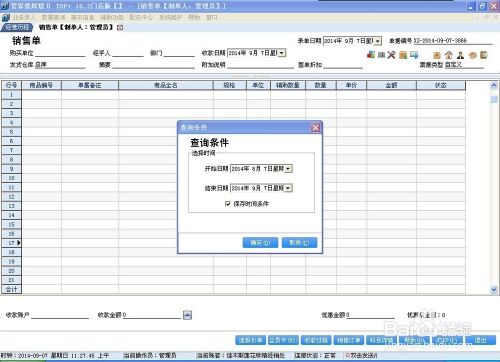The height and width of the screenshot is (362, 500).
Task: Close the 查询条件 dialog
Action: (315, 127)
